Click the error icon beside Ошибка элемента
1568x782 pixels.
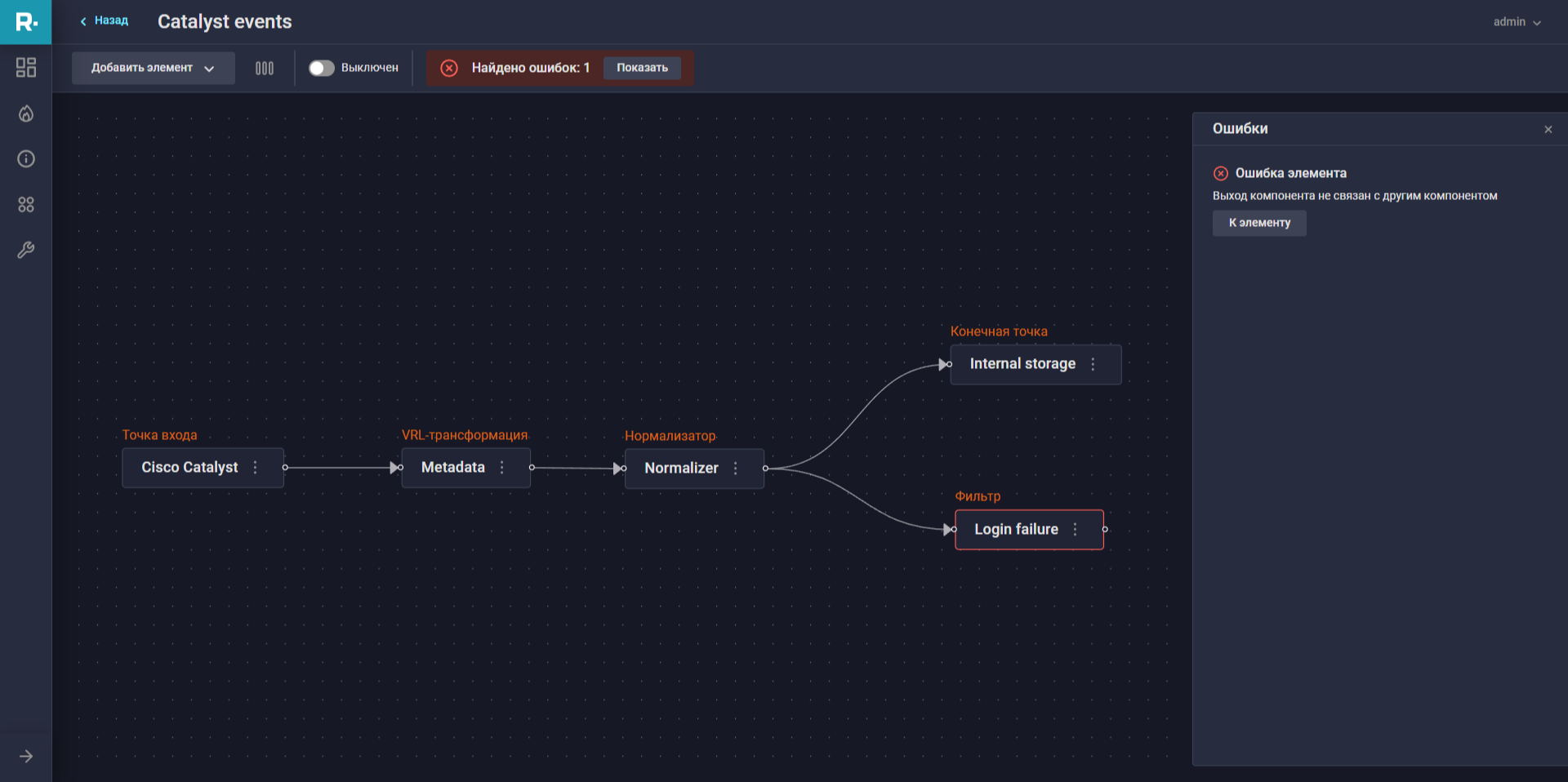coord(1221,174)
